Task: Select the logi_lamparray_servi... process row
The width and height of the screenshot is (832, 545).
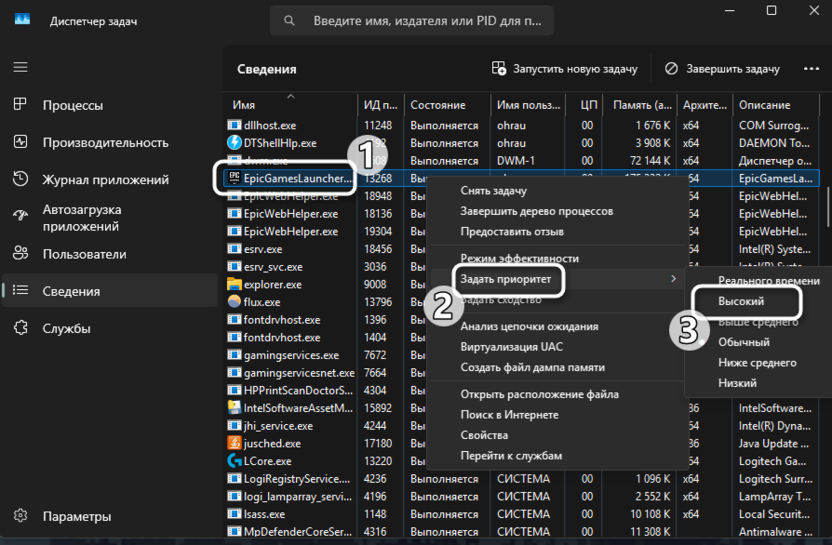Action: 523,496
